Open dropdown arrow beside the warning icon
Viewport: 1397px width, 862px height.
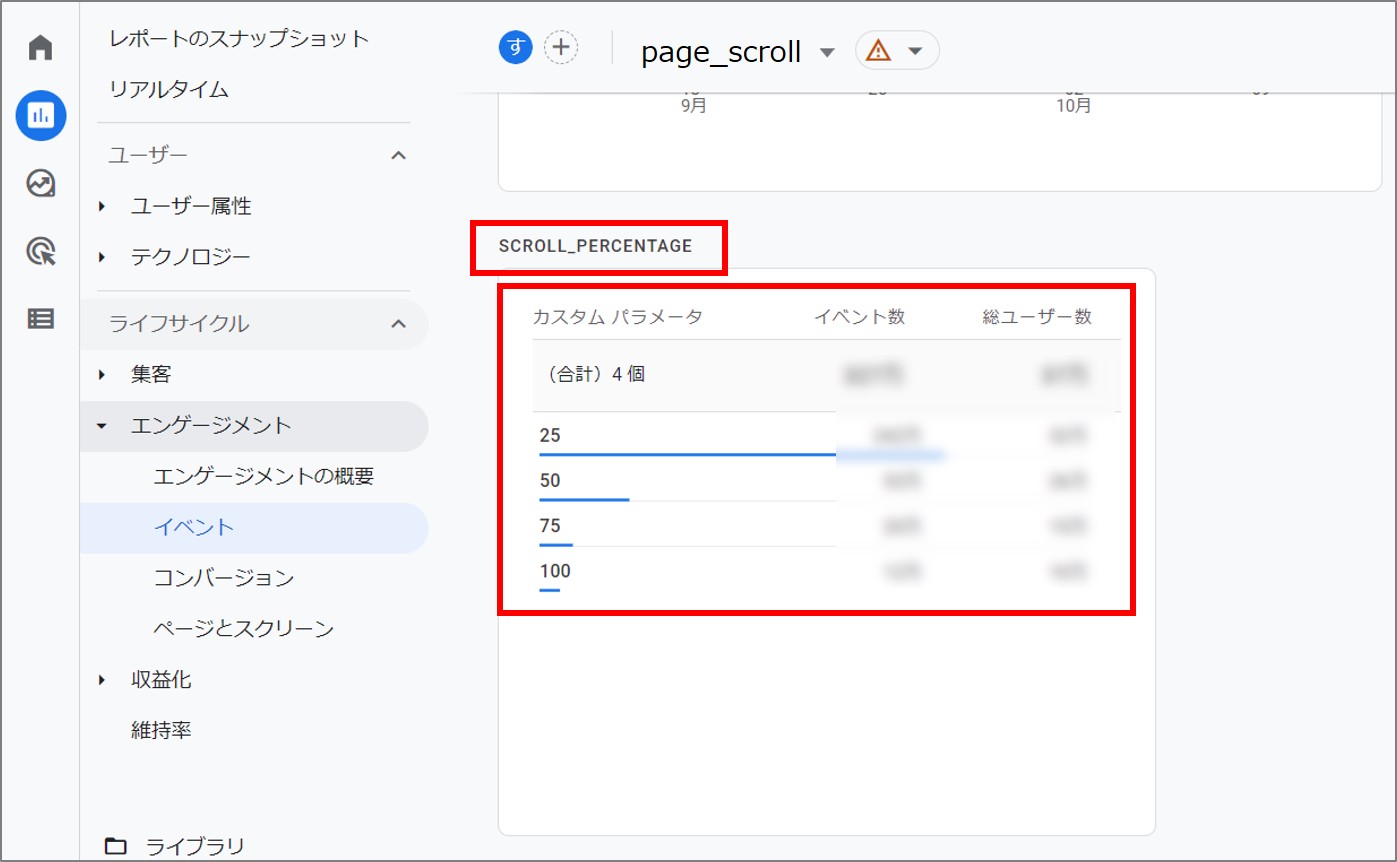pos(914,51)
